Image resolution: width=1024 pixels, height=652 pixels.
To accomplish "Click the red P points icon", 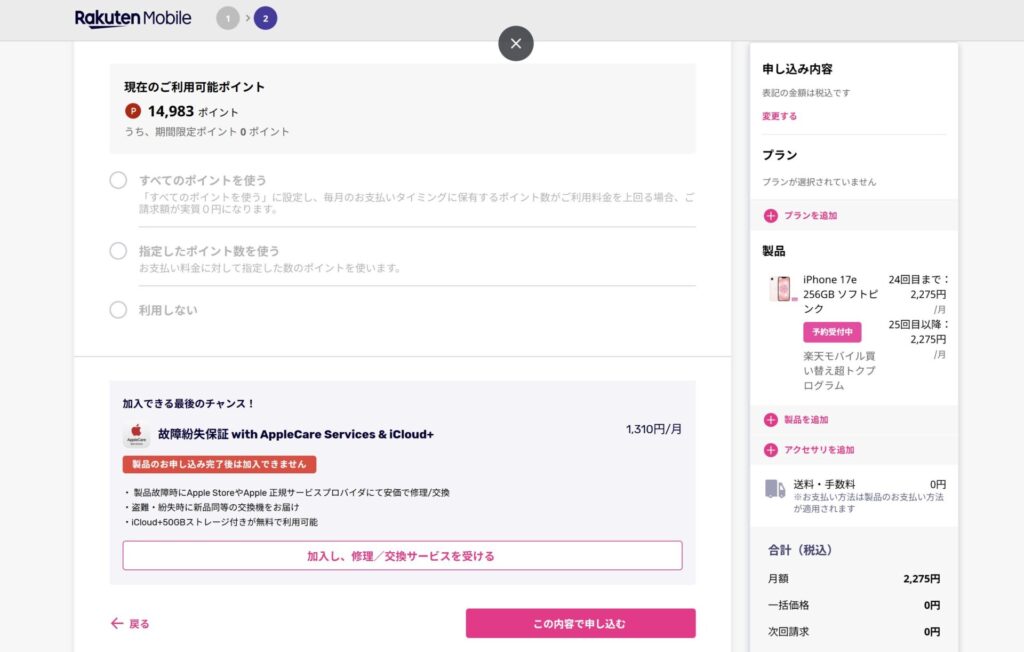I will [x=133, y=111].
